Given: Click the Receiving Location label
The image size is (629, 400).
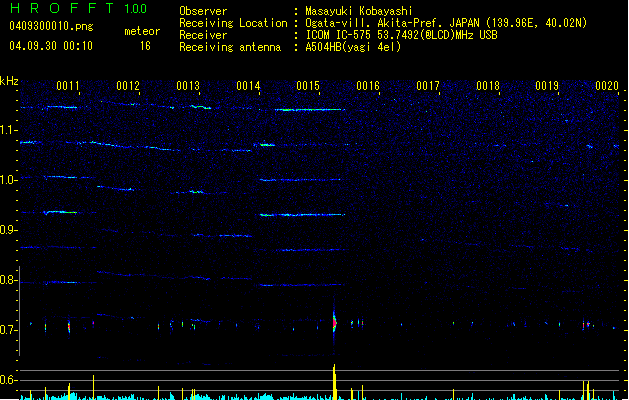Looking at the screenshot, I should [233, 23].
